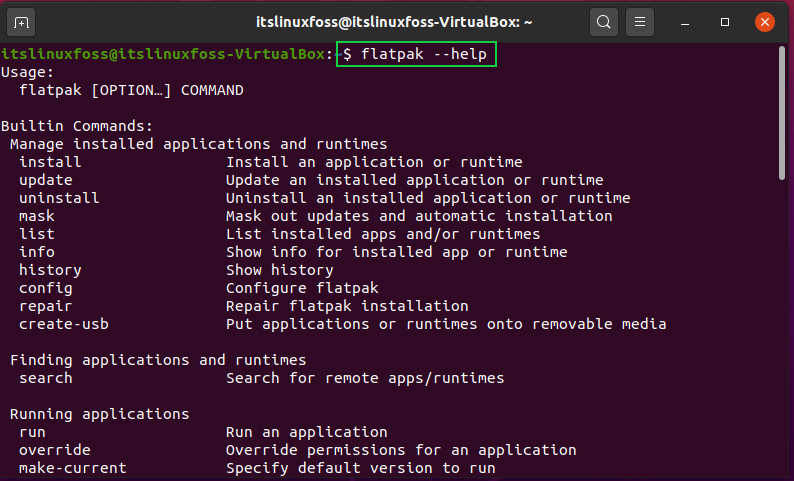Click the 'create-usb' command name

click(64, 324)
